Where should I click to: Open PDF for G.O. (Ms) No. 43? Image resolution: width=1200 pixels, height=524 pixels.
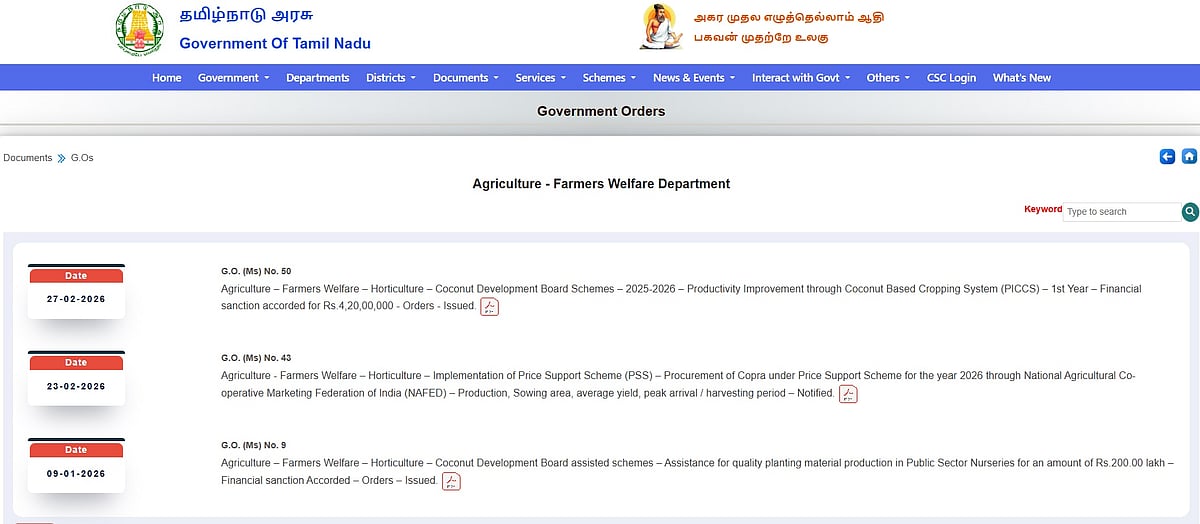848,394
